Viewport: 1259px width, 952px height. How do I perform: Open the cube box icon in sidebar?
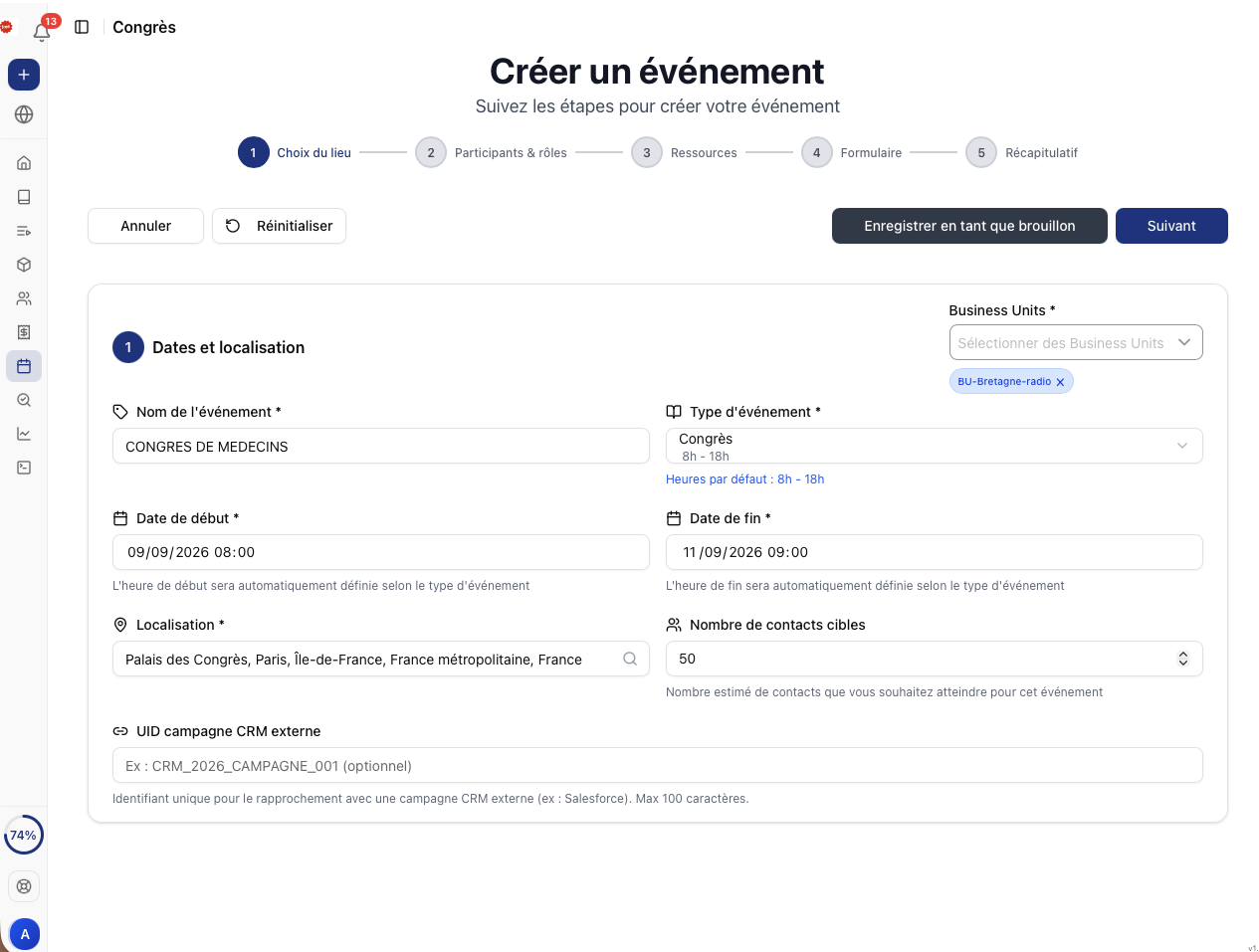(24, 265)
